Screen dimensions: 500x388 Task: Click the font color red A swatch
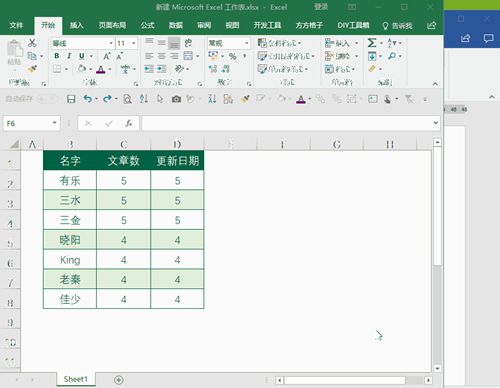[x=101, y=69]
